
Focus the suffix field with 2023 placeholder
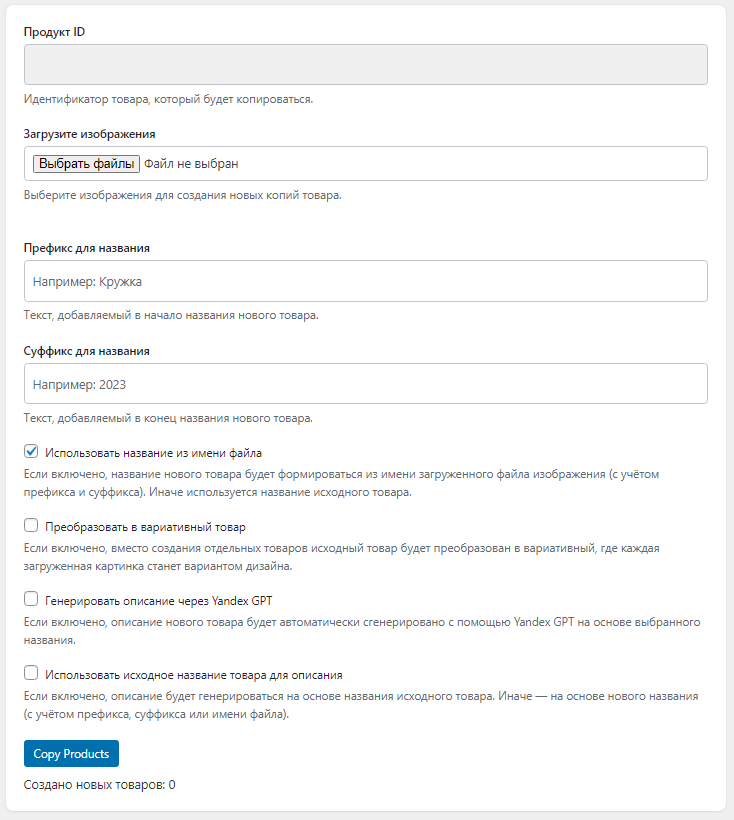click(365, 383)
